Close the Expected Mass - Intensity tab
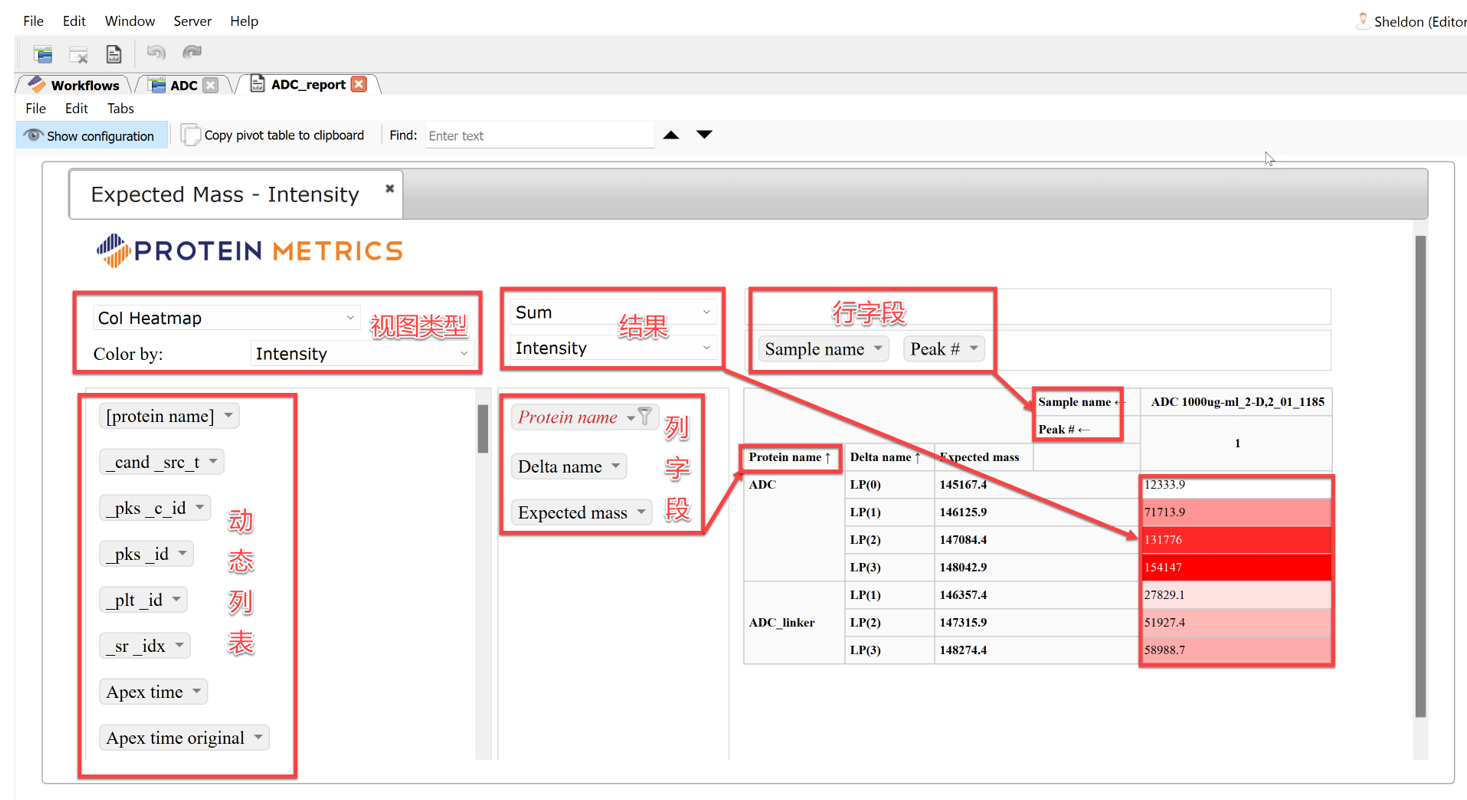Image resolution: width=1467 pixels, height=800 pixels. tap(390, 188)
